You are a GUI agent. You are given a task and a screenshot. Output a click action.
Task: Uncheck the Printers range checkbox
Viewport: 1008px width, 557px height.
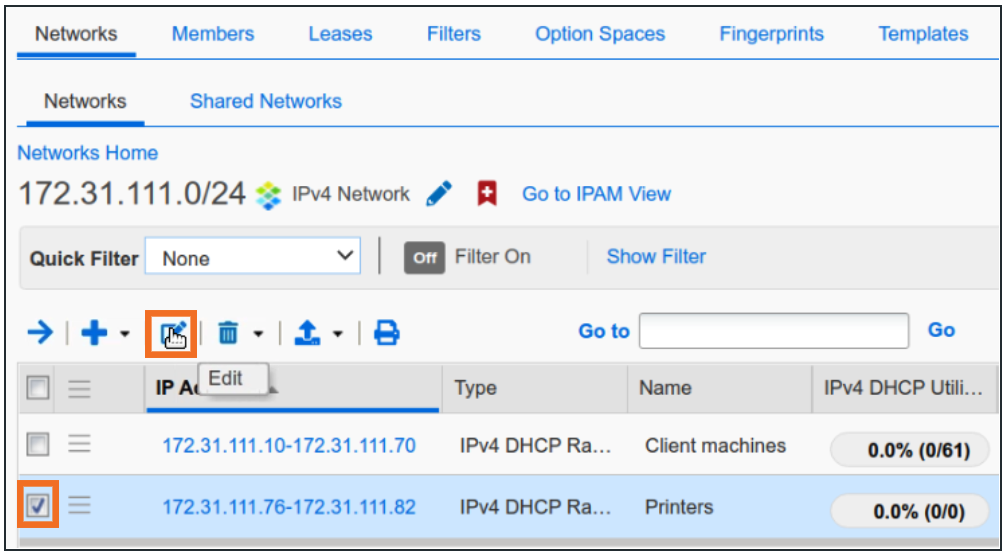(x=38, y=507)
